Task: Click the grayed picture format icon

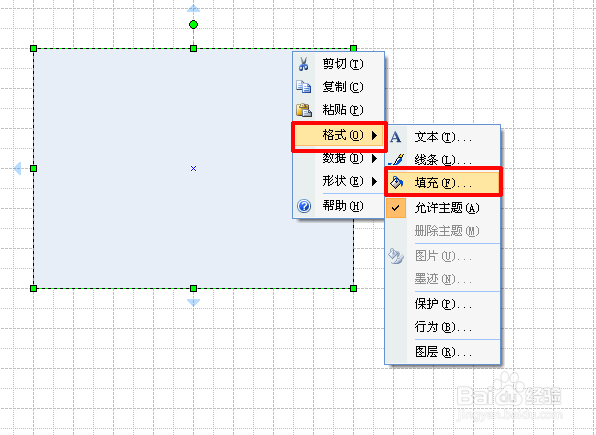Action: click(396, 256)
